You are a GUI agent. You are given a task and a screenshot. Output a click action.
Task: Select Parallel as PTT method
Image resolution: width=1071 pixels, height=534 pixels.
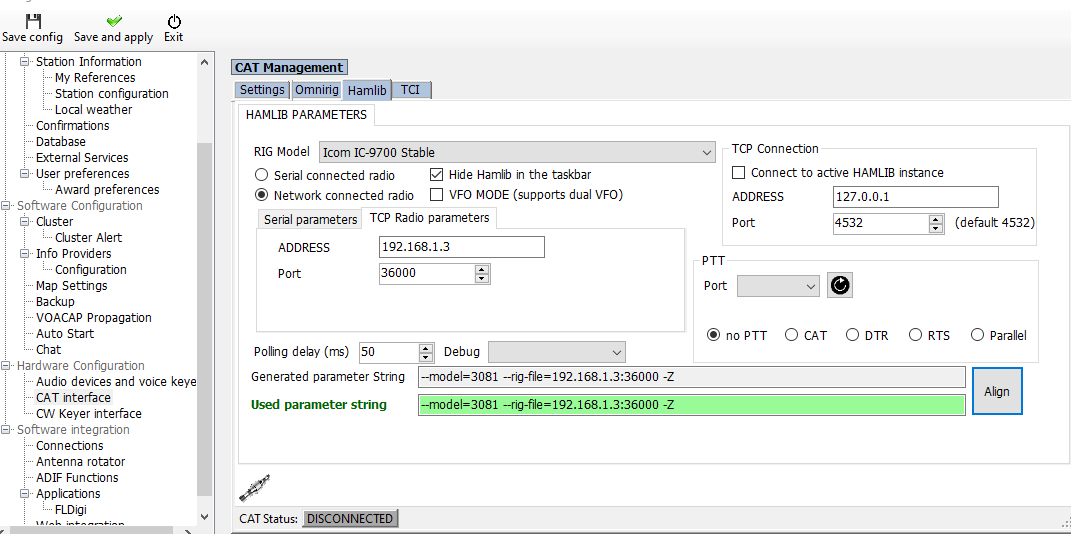click(x=977, y=335)
